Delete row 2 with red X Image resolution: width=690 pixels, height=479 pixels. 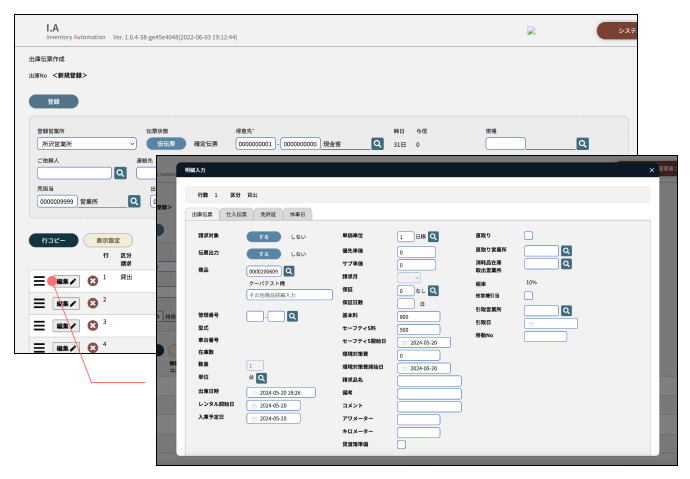coord(92,303)
